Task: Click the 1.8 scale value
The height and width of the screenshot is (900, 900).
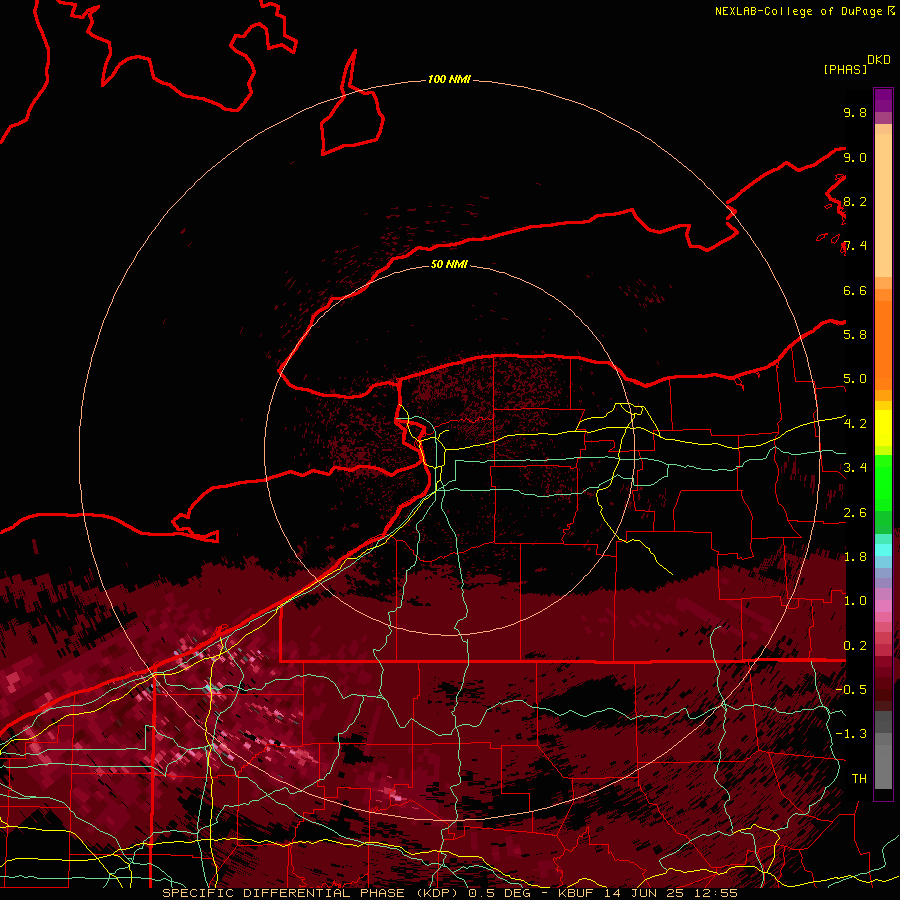Action: [855, 557]
